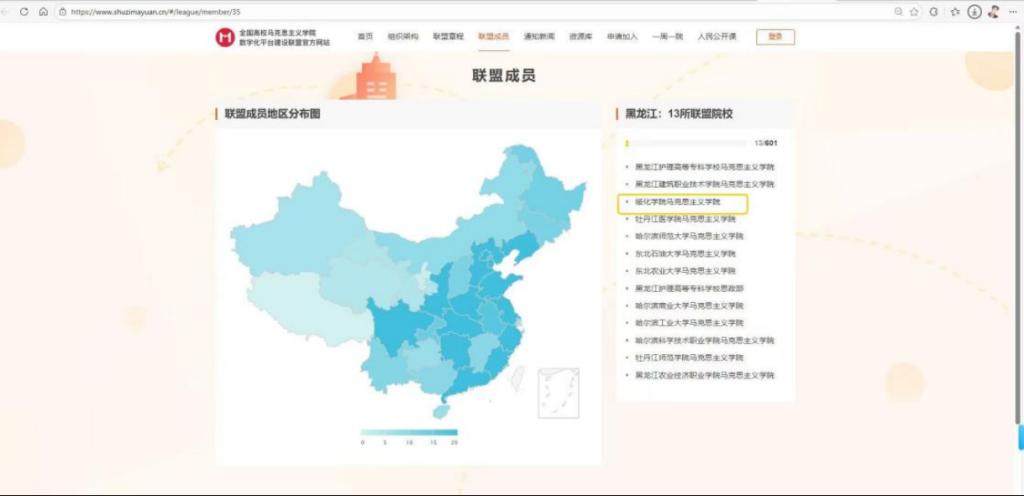The width and height of the screenshot is (1024, 496).
Task: Open the 东北农业大学马克思主义学院 link
Action: [x=685, y=270]
